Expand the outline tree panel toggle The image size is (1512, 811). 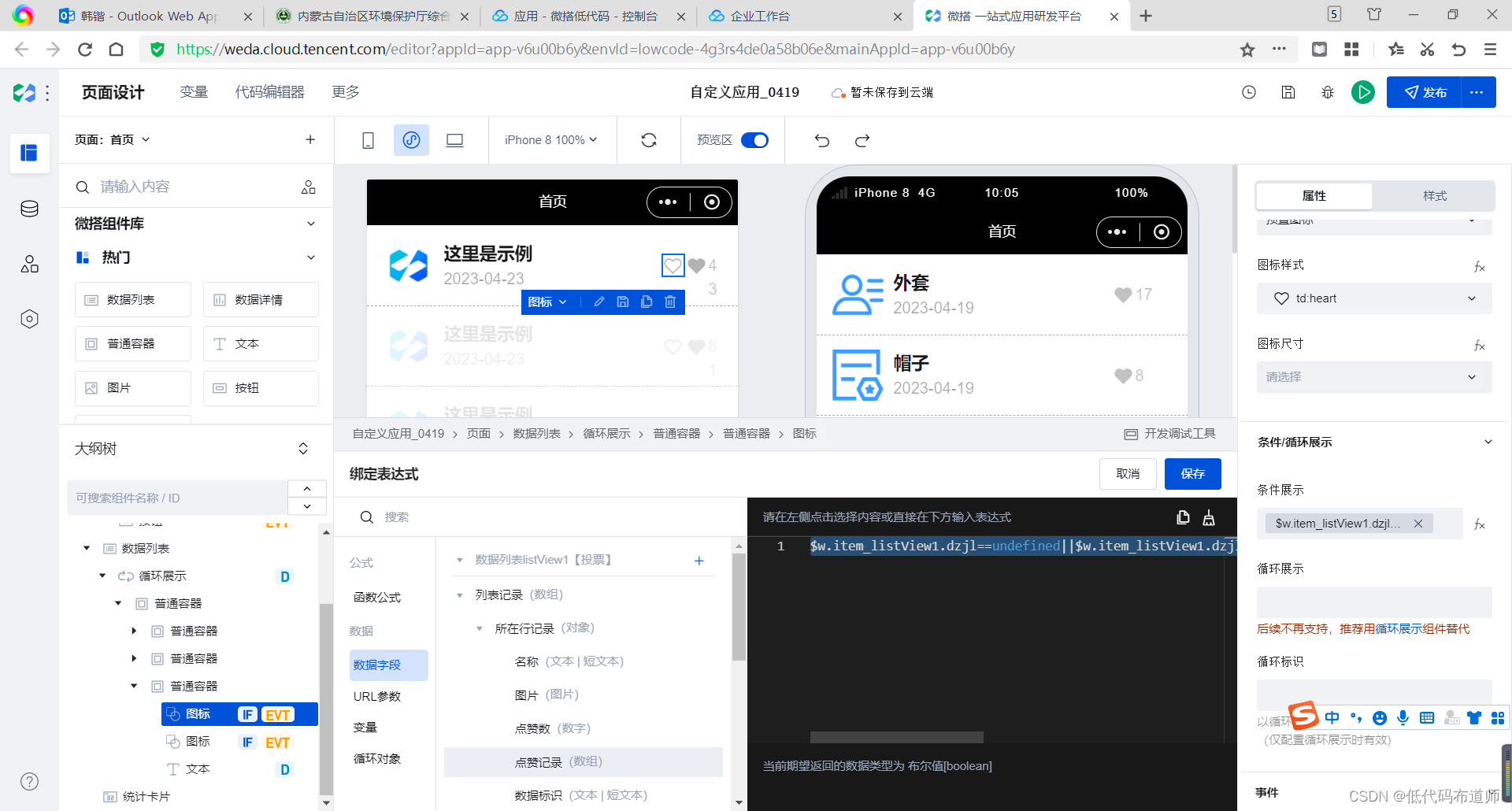point(303,449)
